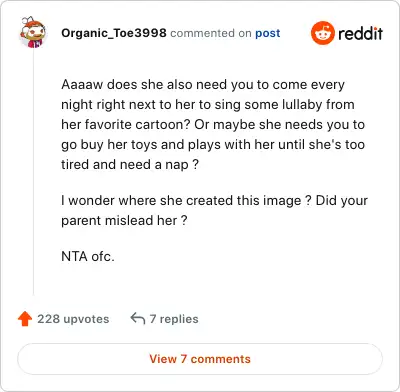The image size is (400, 392).
Task: Click the Organic_Toe3998 Snoo avatar
Action: click(x=33, y=32)
